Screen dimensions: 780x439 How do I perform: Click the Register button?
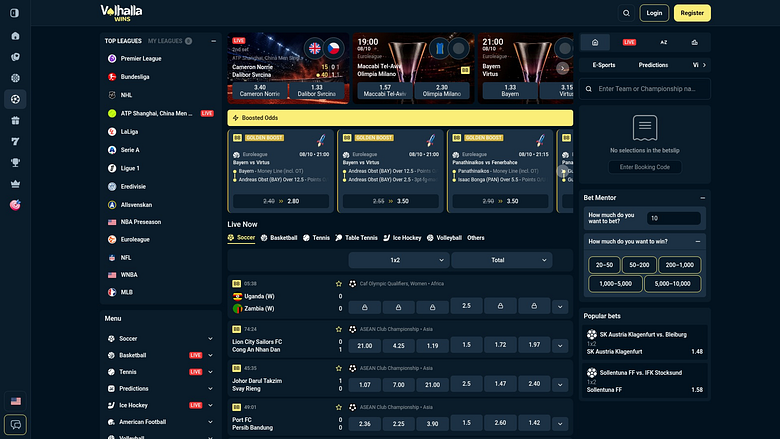[x=692, y=13]
